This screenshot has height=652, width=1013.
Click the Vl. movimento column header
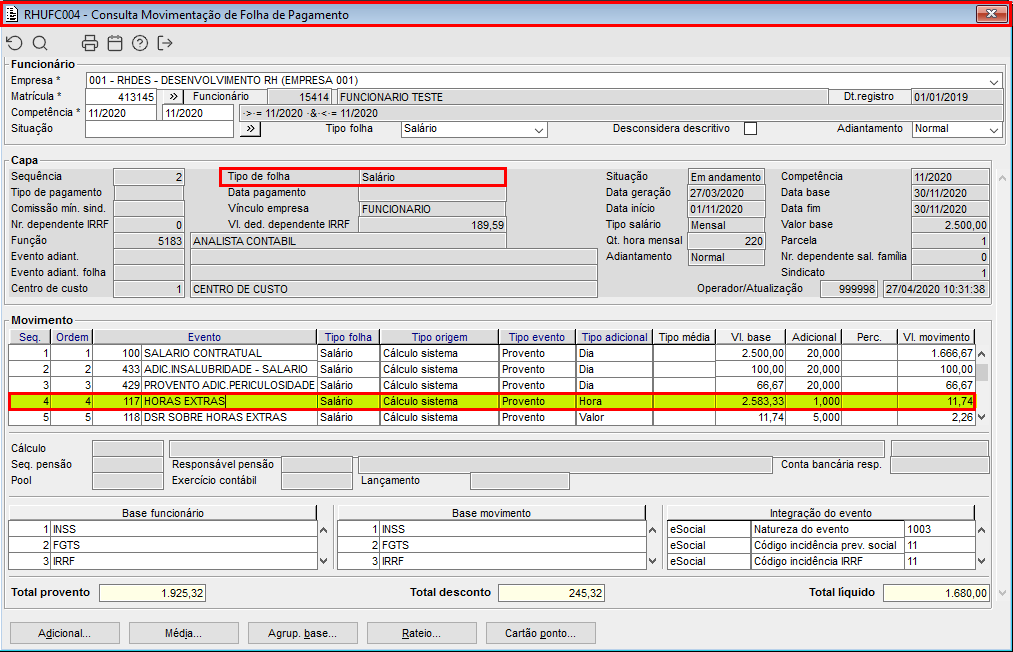tap(934, 337)
